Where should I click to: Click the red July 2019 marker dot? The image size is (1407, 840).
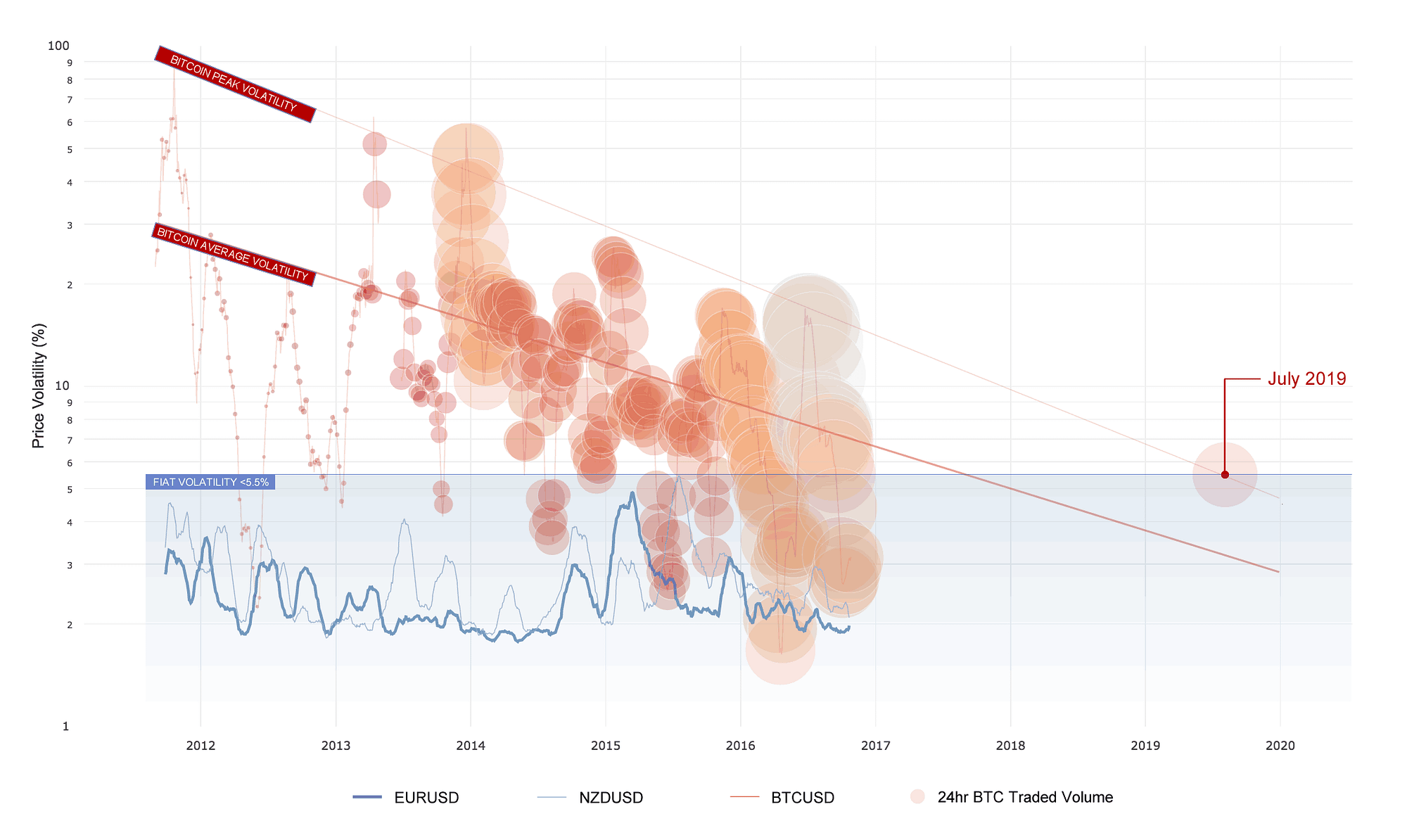point(1225,475)
